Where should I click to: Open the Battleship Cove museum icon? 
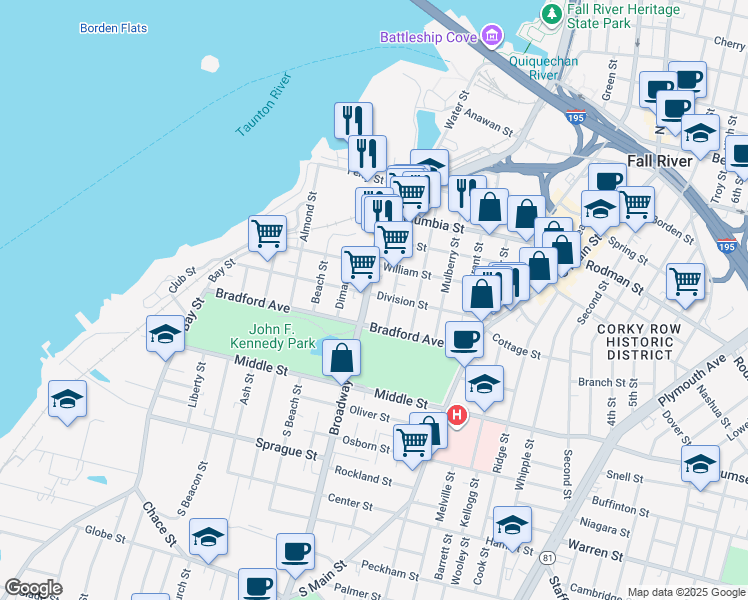click(x=490, y=38)
